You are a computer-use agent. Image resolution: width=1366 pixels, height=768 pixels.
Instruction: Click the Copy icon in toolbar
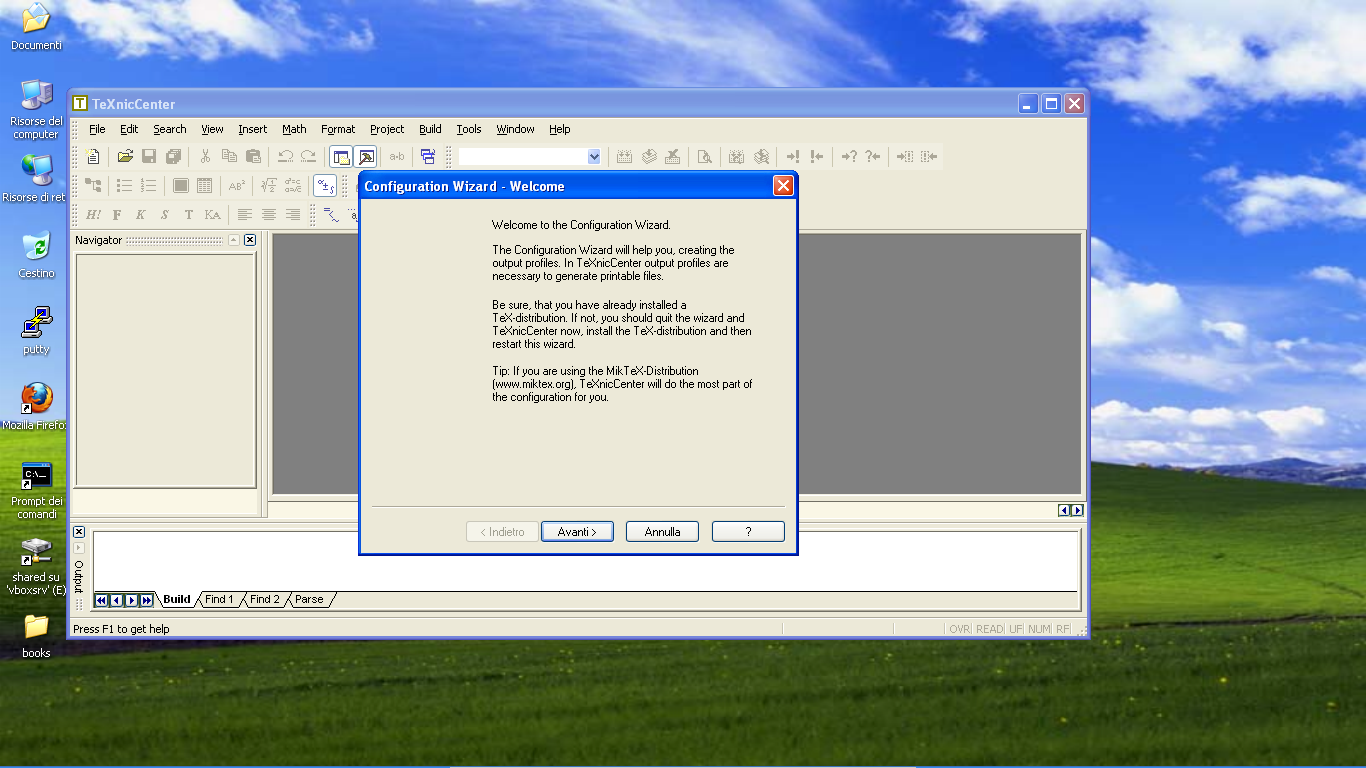pos(229,156)
